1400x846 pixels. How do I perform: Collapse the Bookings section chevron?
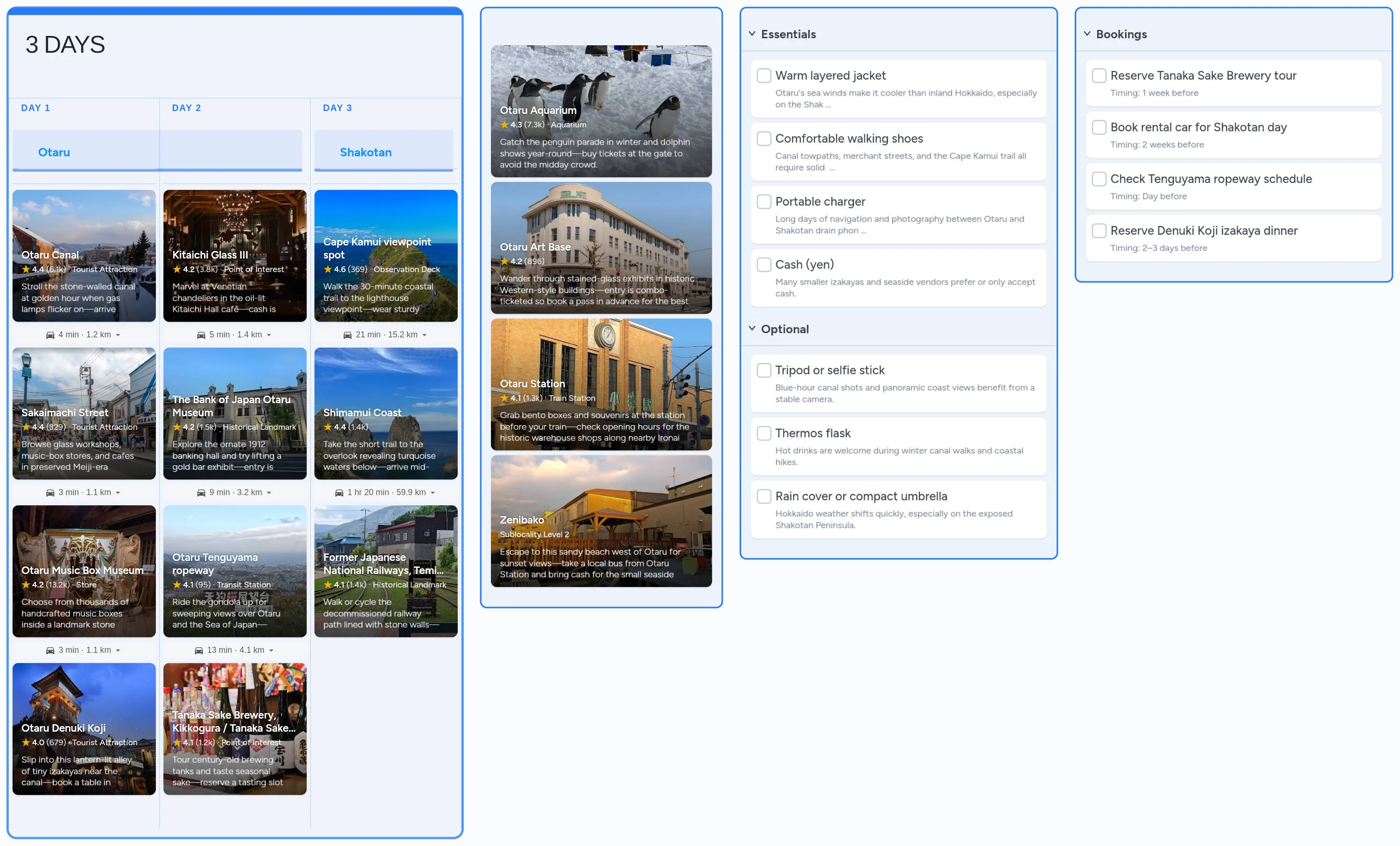click(x=1087, y=34)
